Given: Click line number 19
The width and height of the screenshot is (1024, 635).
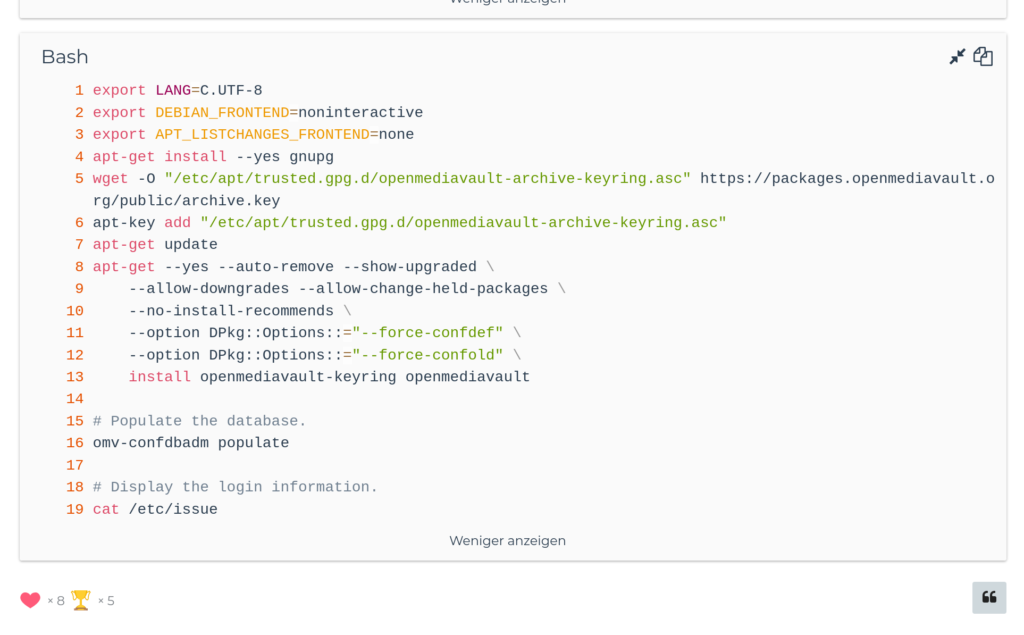Looking at the screenshot, I should (74, 510).
